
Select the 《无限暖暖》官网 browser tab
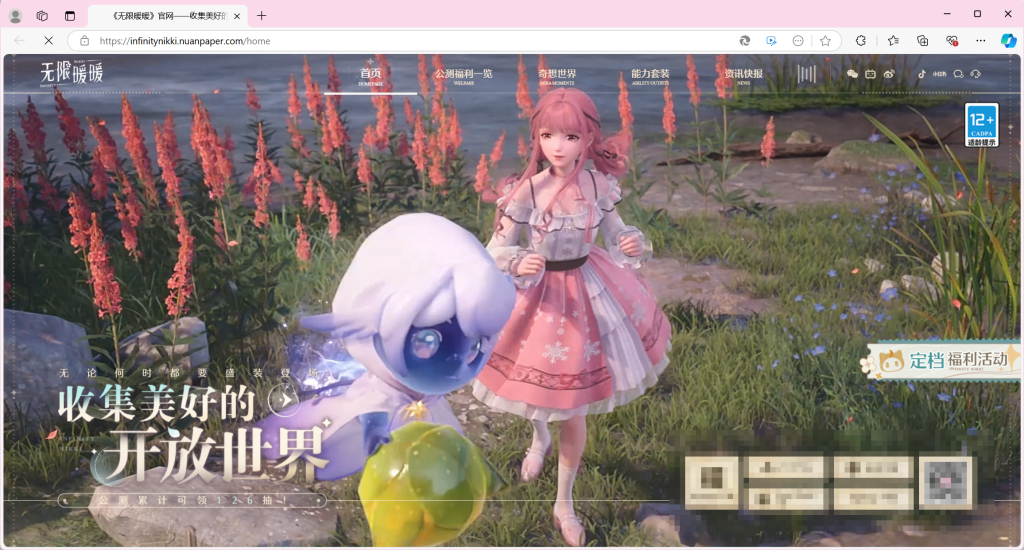point(167,16)
